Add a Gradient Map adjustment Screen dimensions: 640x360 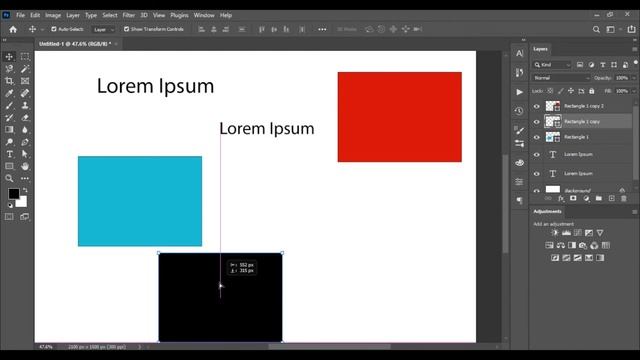pos(600,258)
